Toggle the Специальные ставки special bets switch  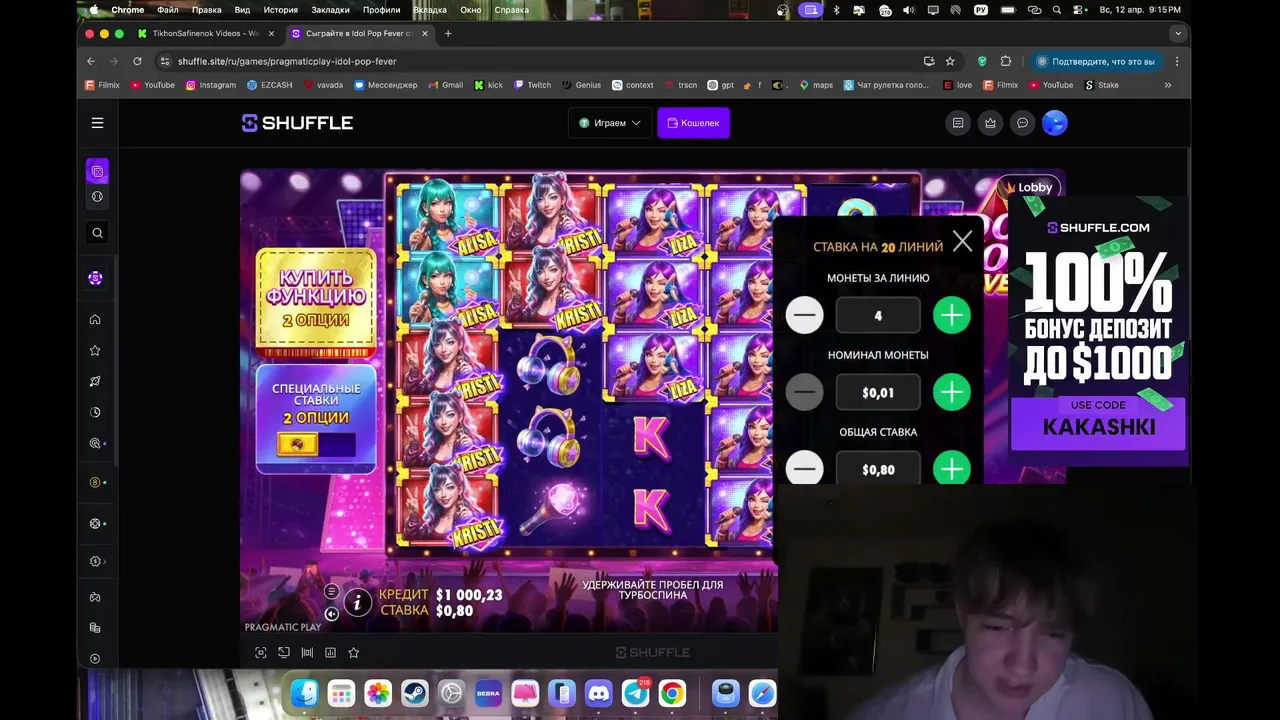point(316,445)
